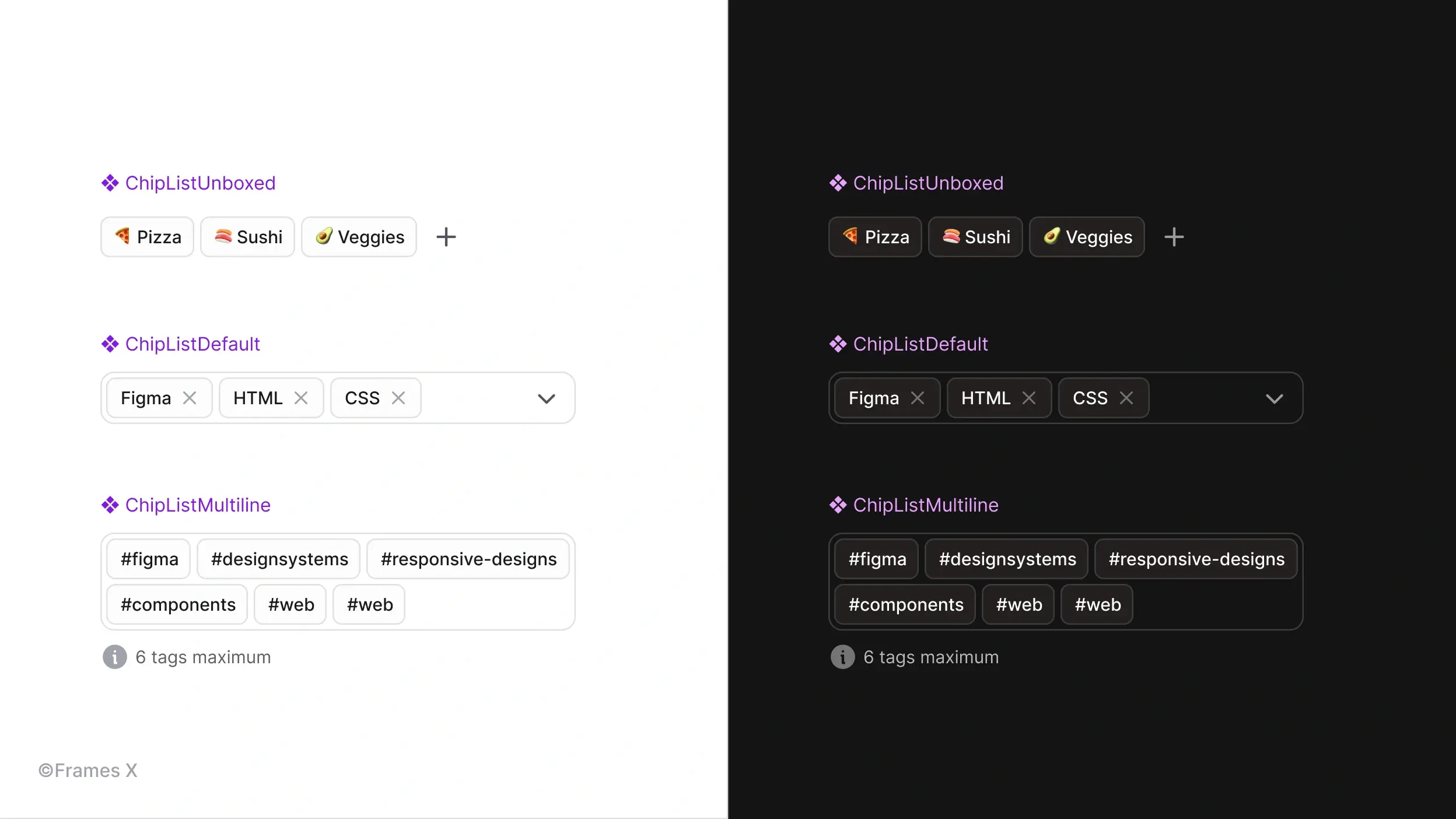The height and width of the screenshot is (819, 1456).
Task: Click the Figma chip label in dark panel
Action: pyautogui.click(x=874, y=398)
